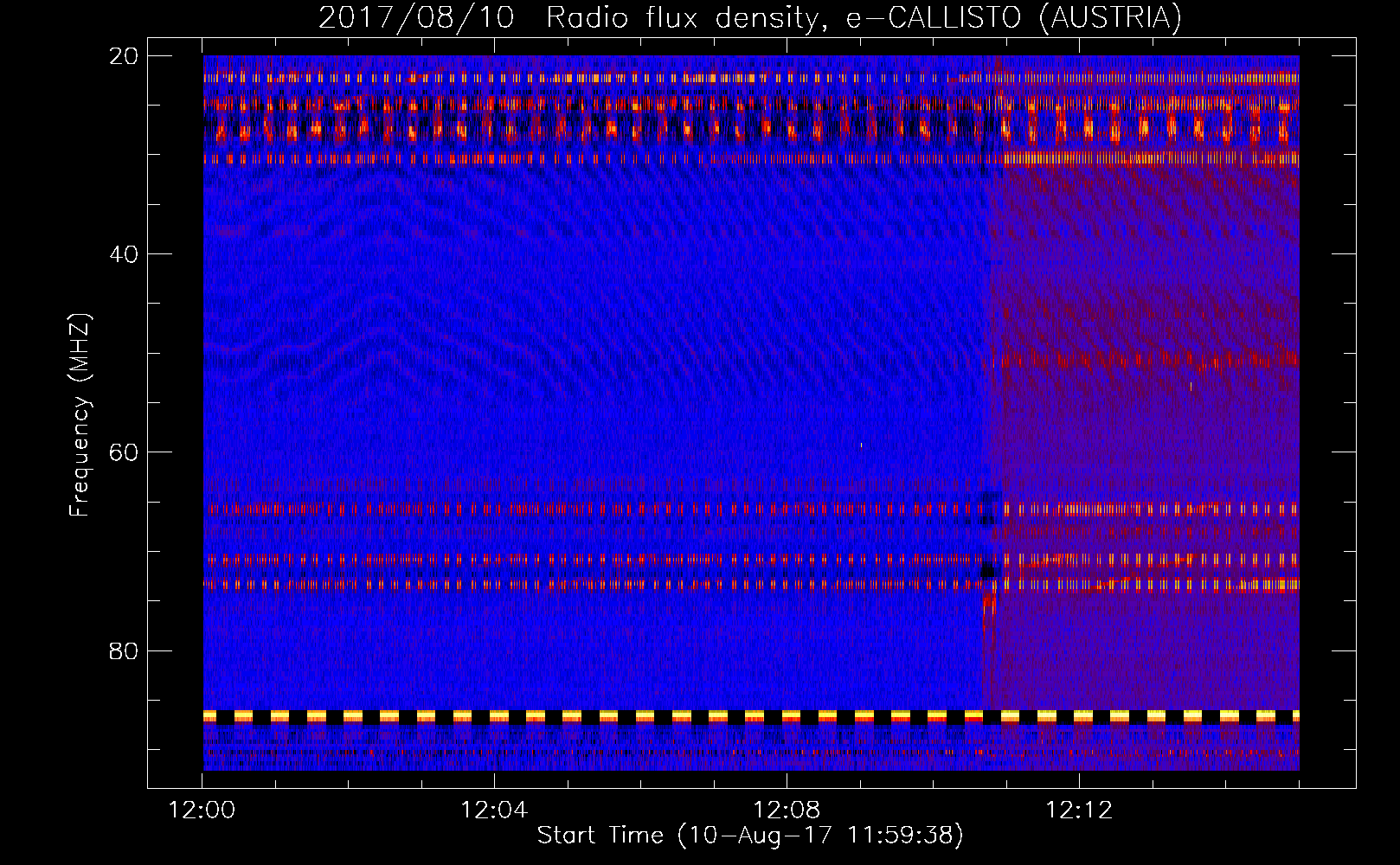
Task: Click the x-axis time label "12:04"
Action: click(x=494, y=811)
